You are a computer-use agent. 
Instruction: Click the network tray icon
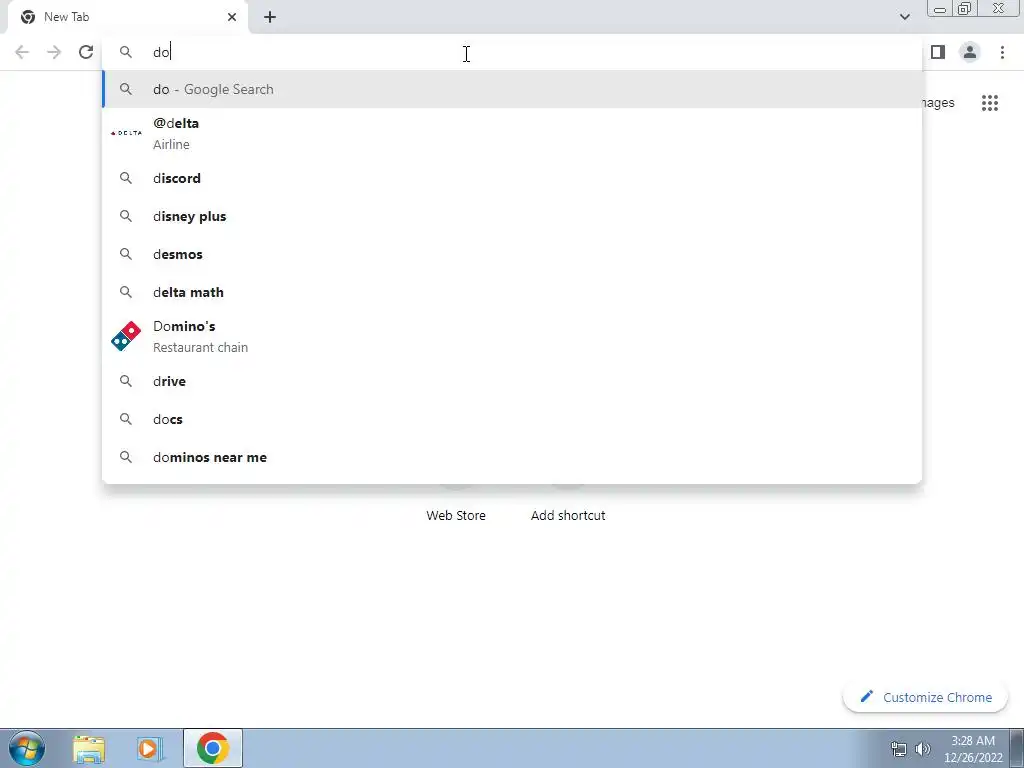tap(899, 749)
